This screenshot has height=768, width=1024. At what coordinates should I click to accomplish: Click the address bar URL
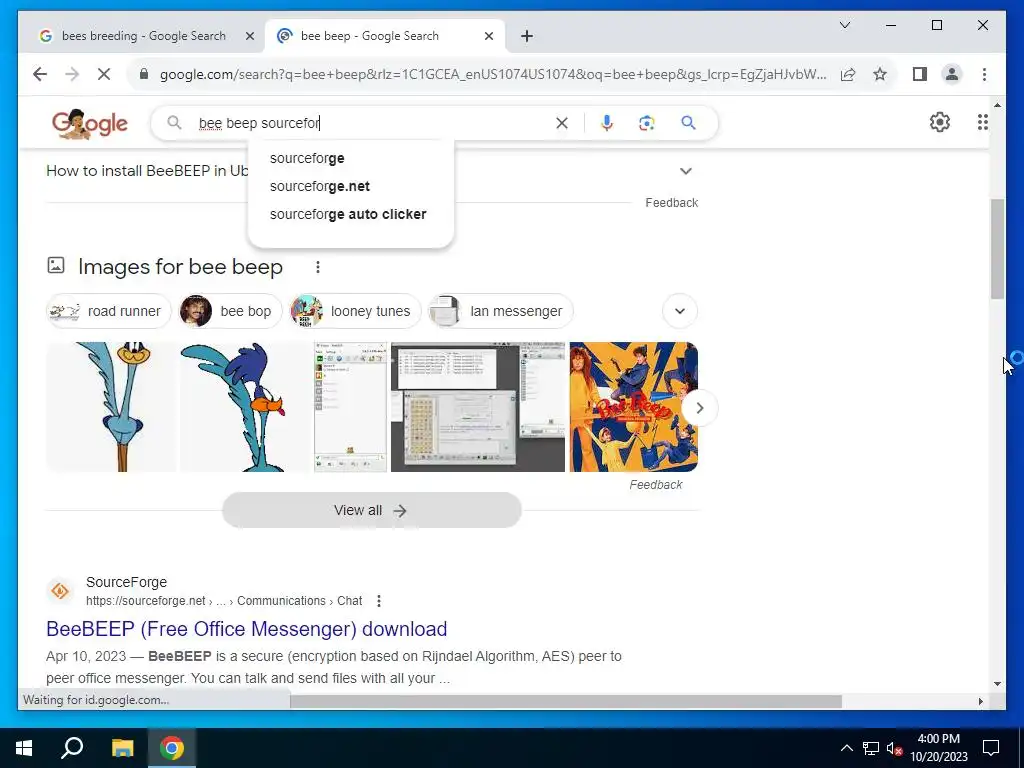click(x=493, y=74)
